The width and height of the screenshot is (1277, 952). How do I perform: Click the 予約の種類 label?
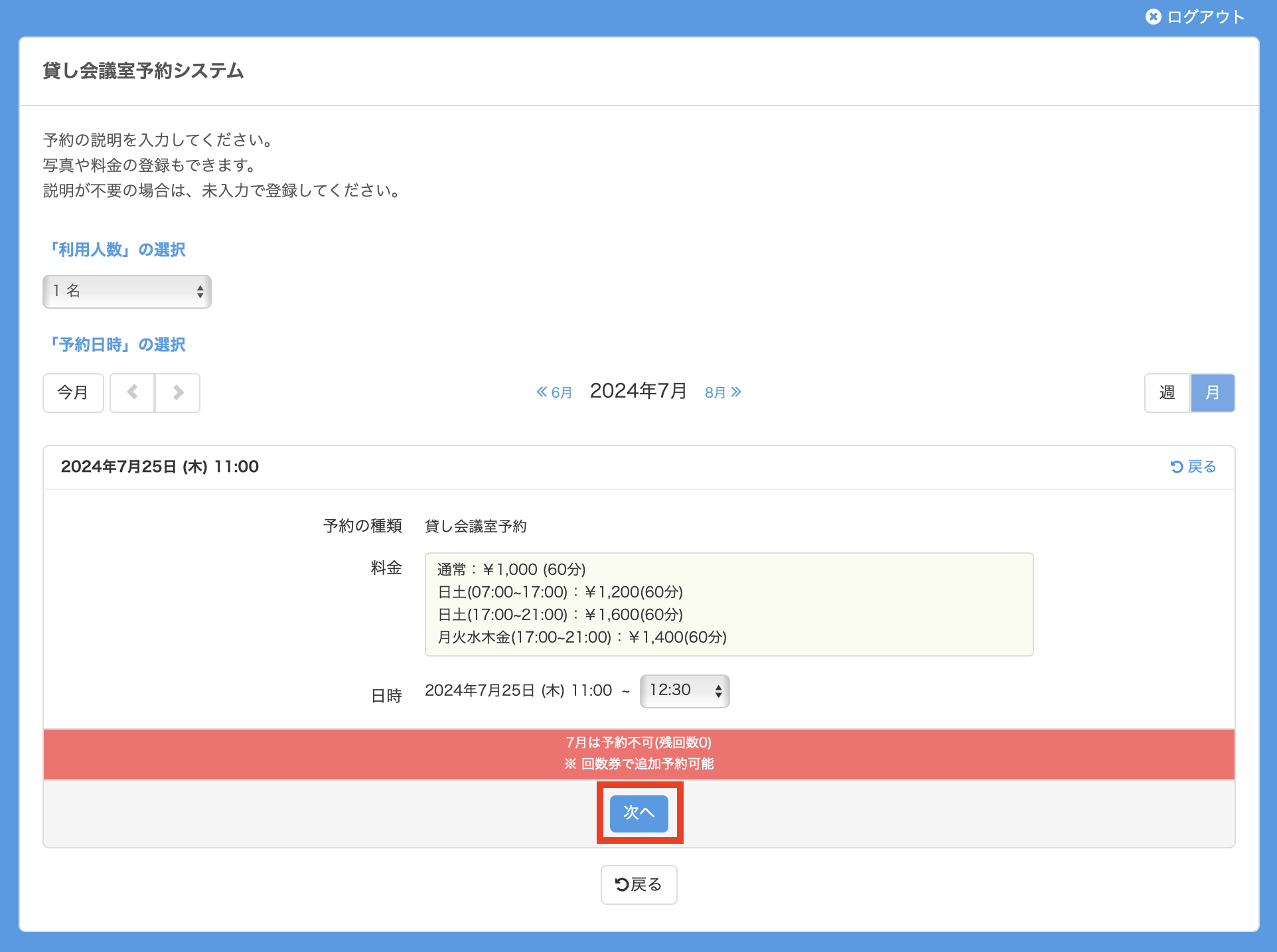coord(362,526)
